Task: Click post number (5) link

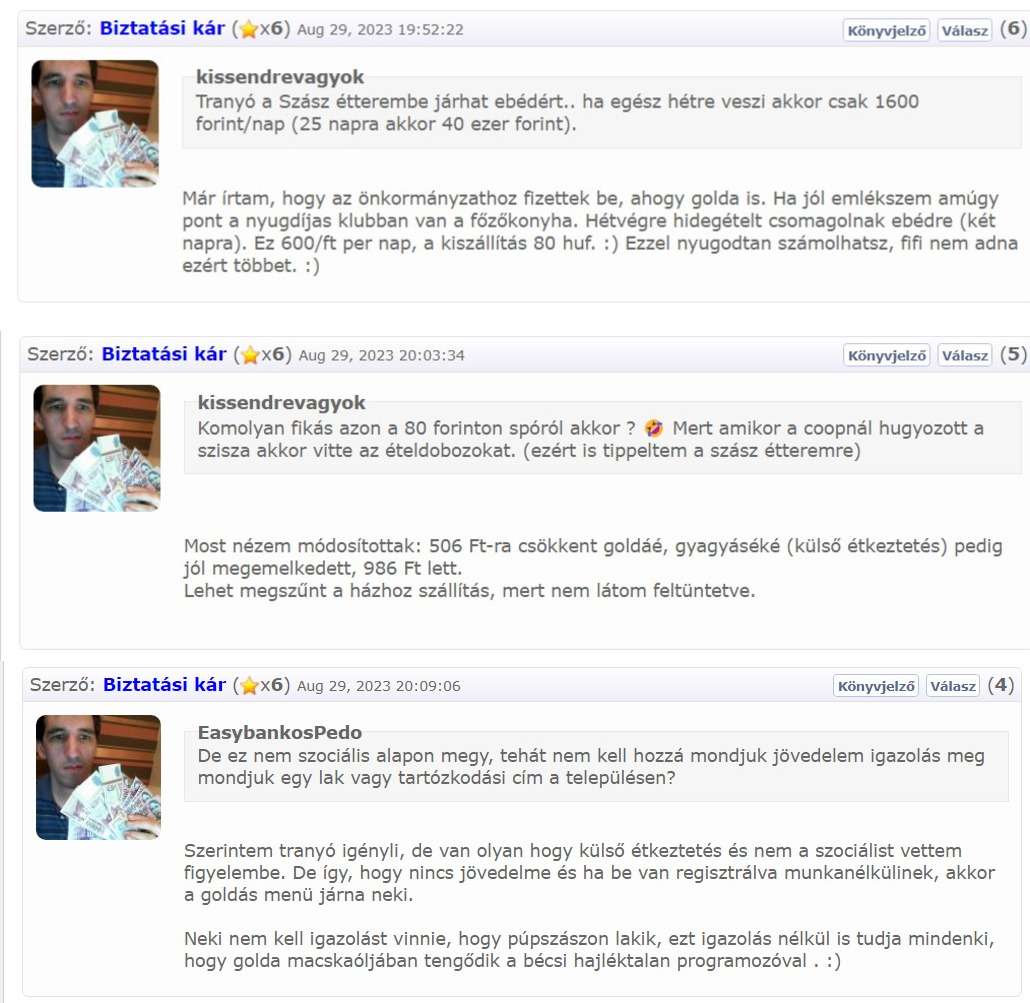Action: click(1013, 354)
